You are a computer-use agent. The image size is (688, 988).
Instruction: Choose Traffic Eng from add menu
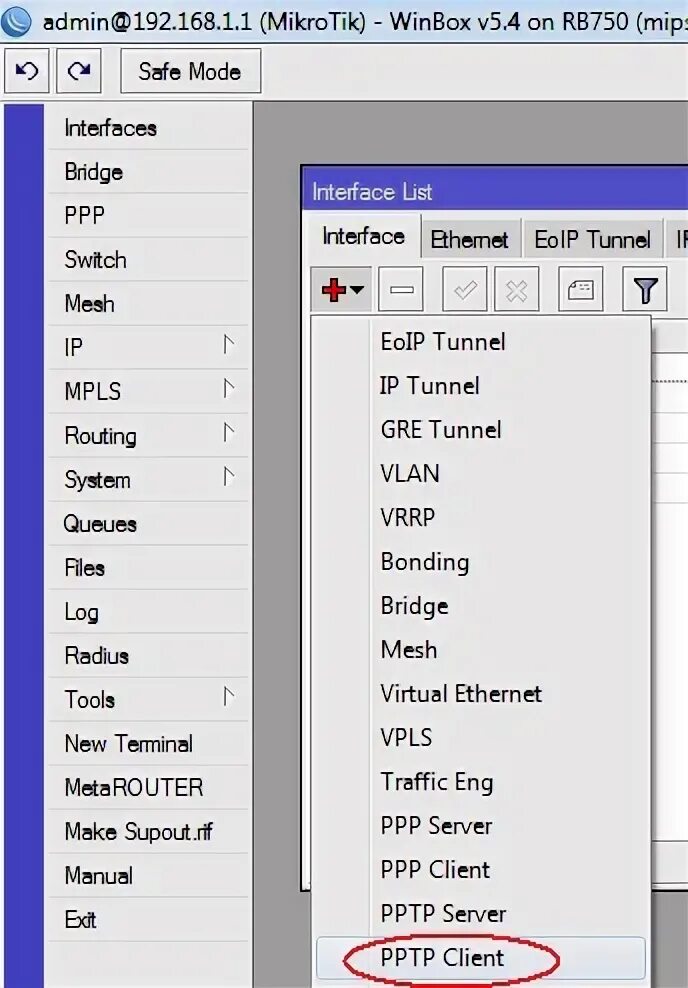pyautogui.click(x=480, y=782)
